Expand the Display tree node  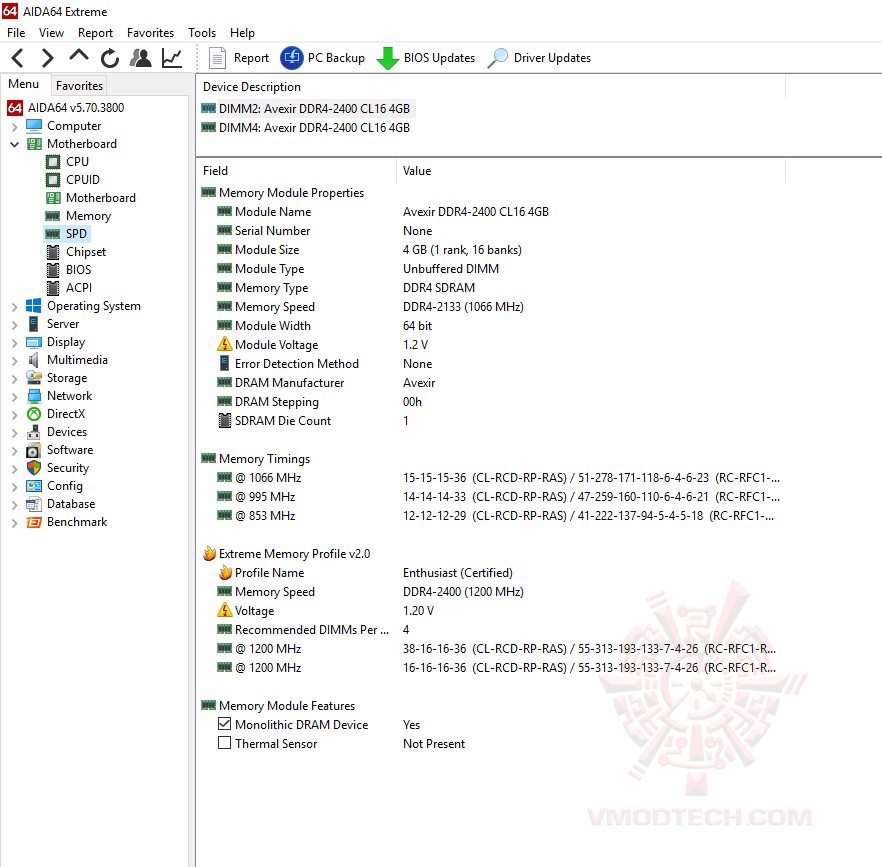pos(15,343)
